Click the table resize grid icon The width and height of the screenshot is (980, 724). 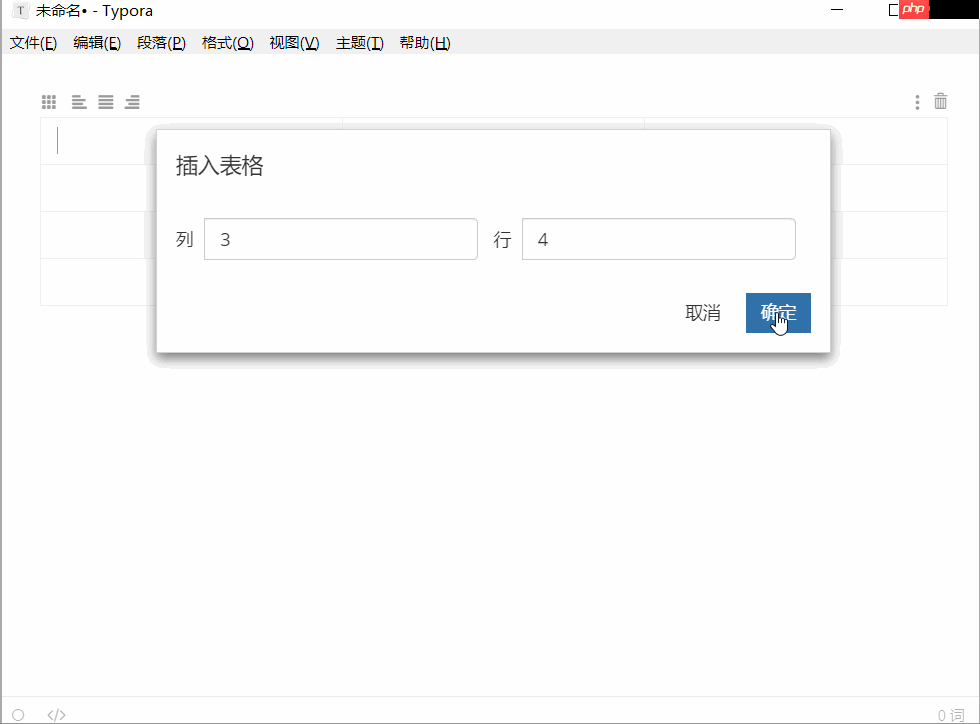point(48,101)
